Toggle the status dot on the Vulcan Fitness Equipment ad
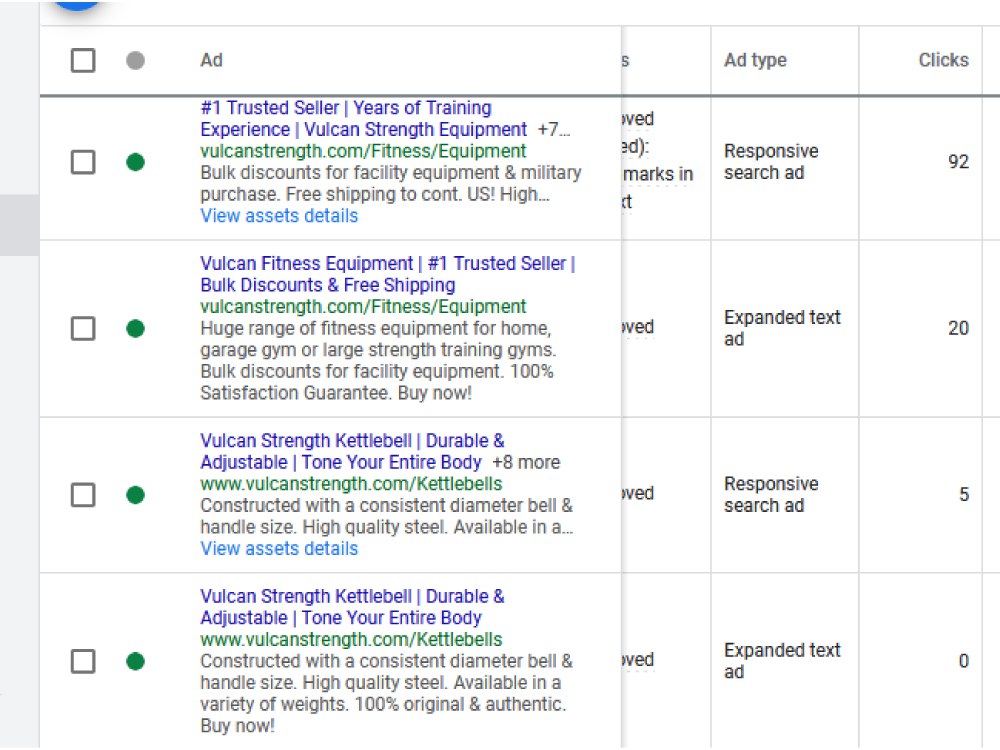This screenshot has width=1000, height=750. (x=135, y=328)
